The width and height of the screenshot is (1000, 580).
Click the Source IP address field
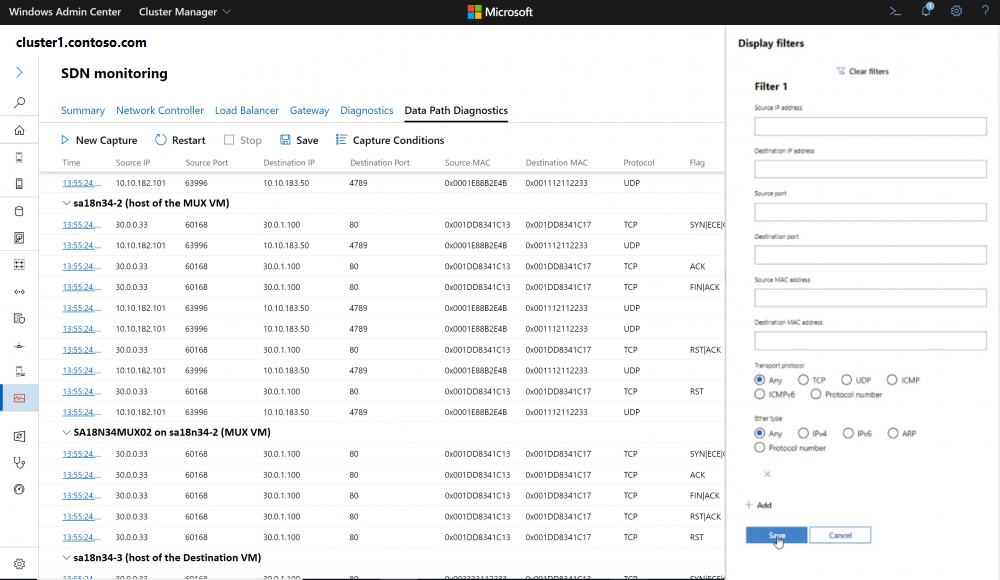tap(870, 126)
